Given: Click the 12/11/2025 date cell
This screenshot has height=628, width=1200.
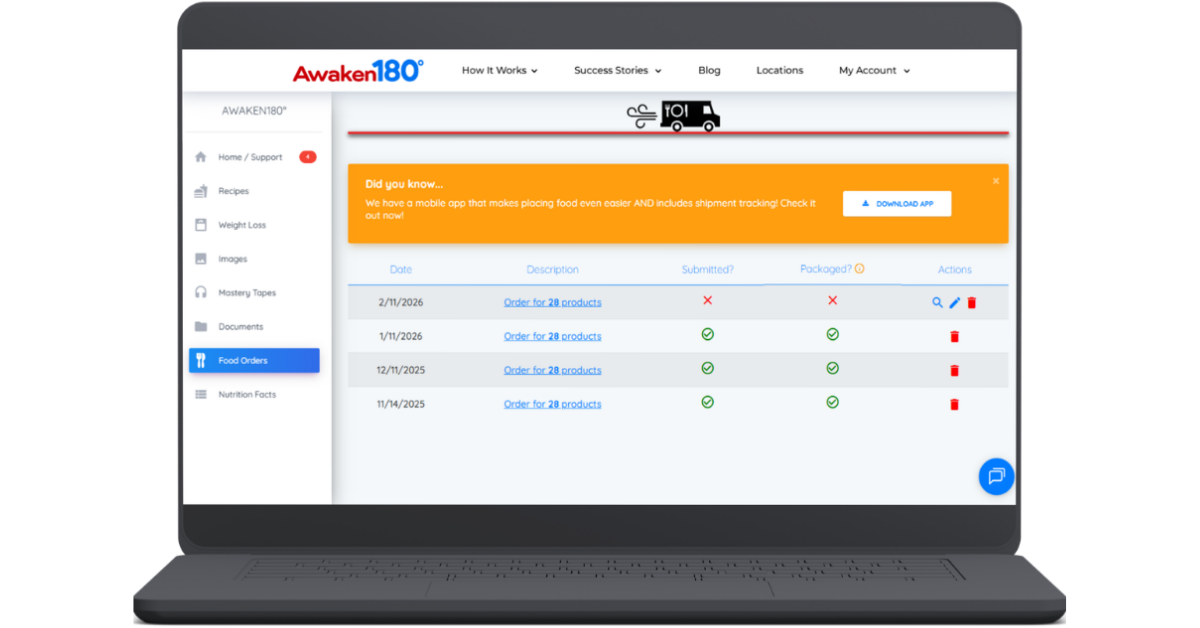Looking at the screenshot, I should [401, 371].
